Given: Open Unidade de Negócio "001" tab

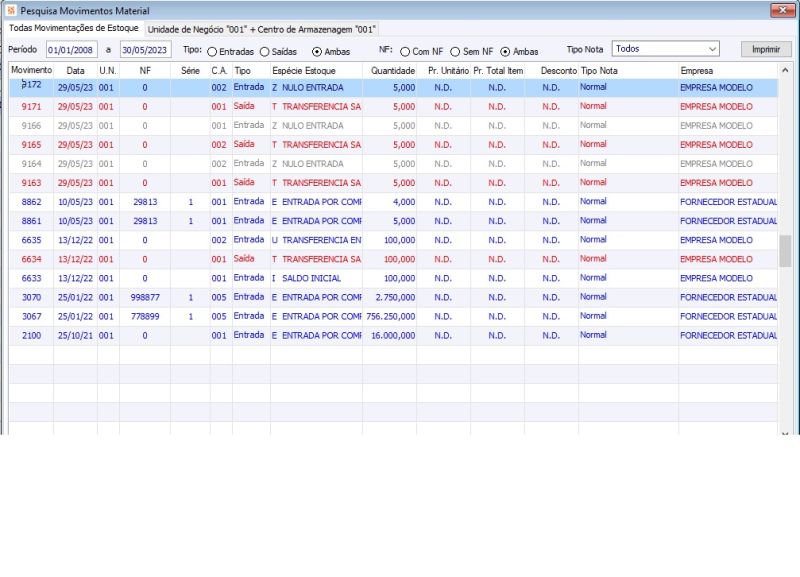Looking at the screenshot, I should click(x=262, y=30).
